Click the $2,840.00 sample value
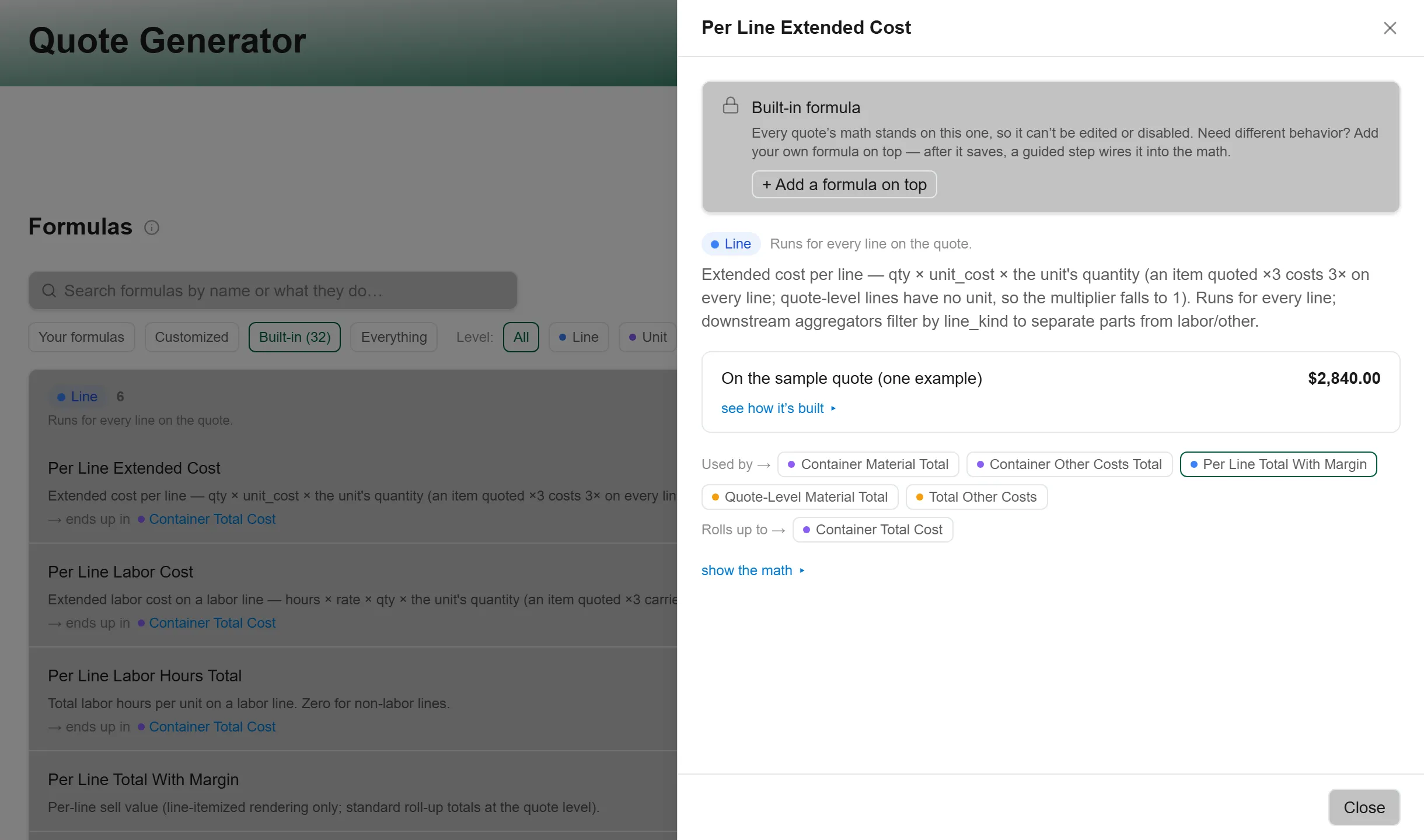Viewport: 1424px width, 840px height. pos(1344,379)
